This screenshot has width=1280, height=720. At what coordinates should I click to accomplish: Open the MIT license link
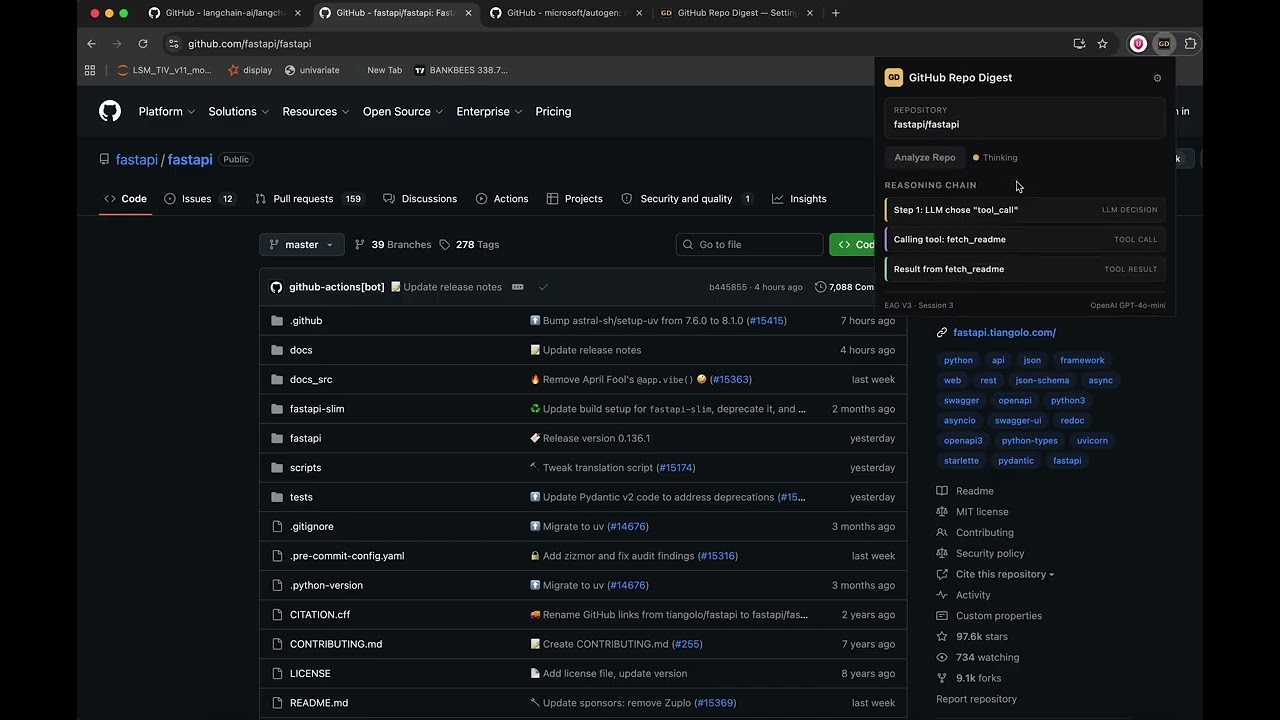[982, 512]
